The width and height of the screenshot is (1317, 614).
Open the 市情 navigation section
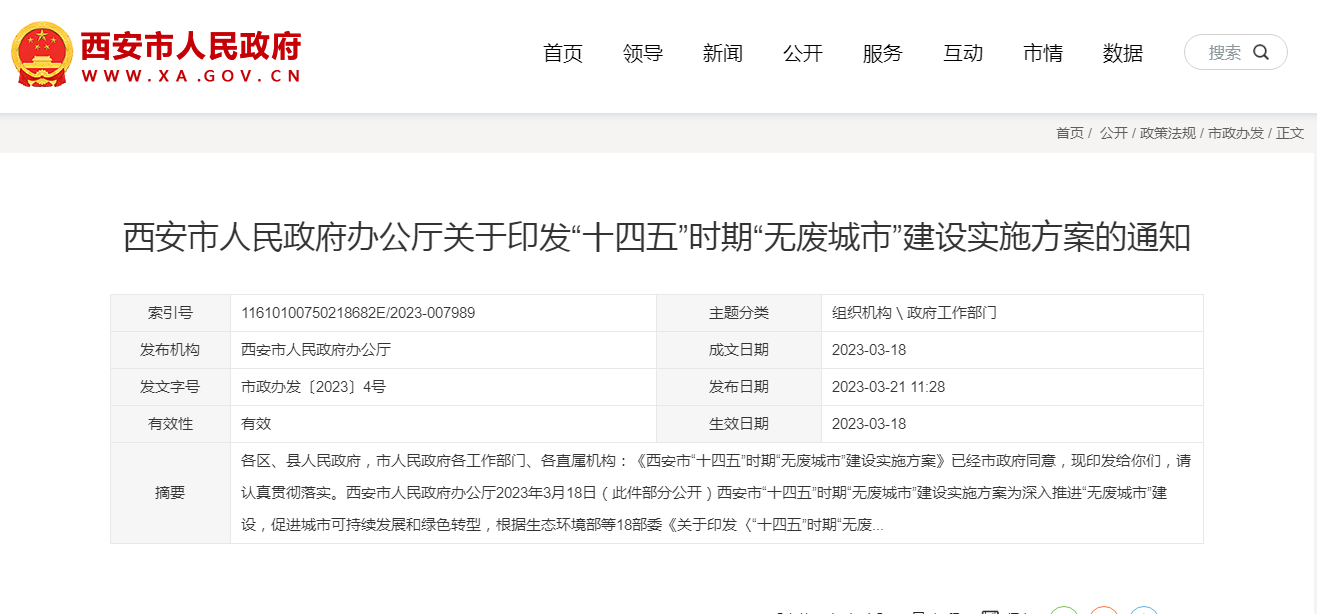1042,54
